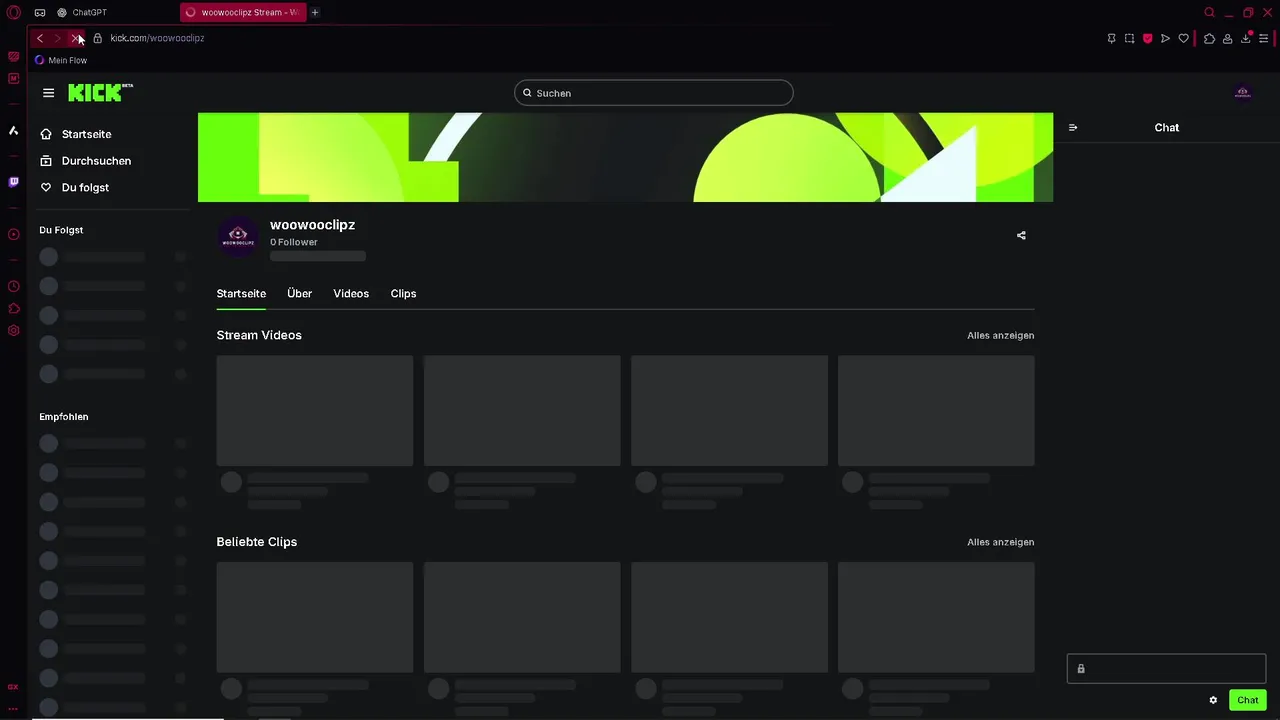Image resolution: width=1280 pixels, height=720 pixels.
Task: Show all Beliebte Clips via Alles anzeigen
Action: (1000, 542)
